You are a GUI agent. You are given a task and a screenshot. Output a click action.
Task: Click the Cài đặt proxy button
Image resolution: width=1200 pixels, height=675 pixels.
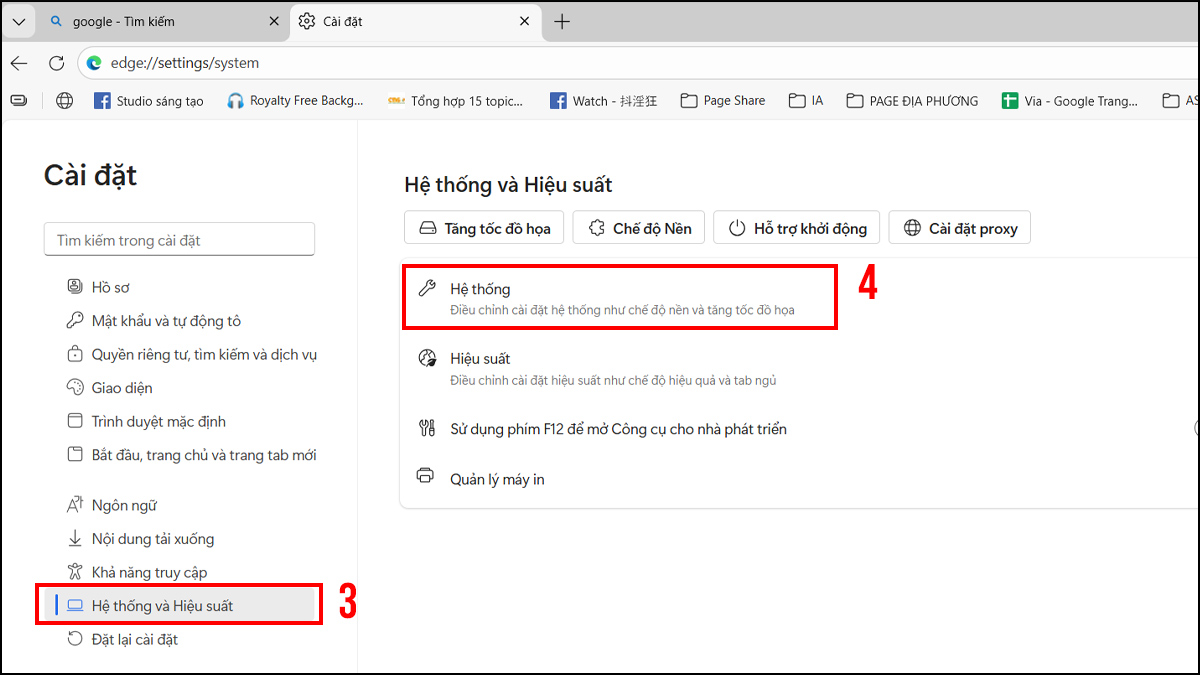pos(959,227)
